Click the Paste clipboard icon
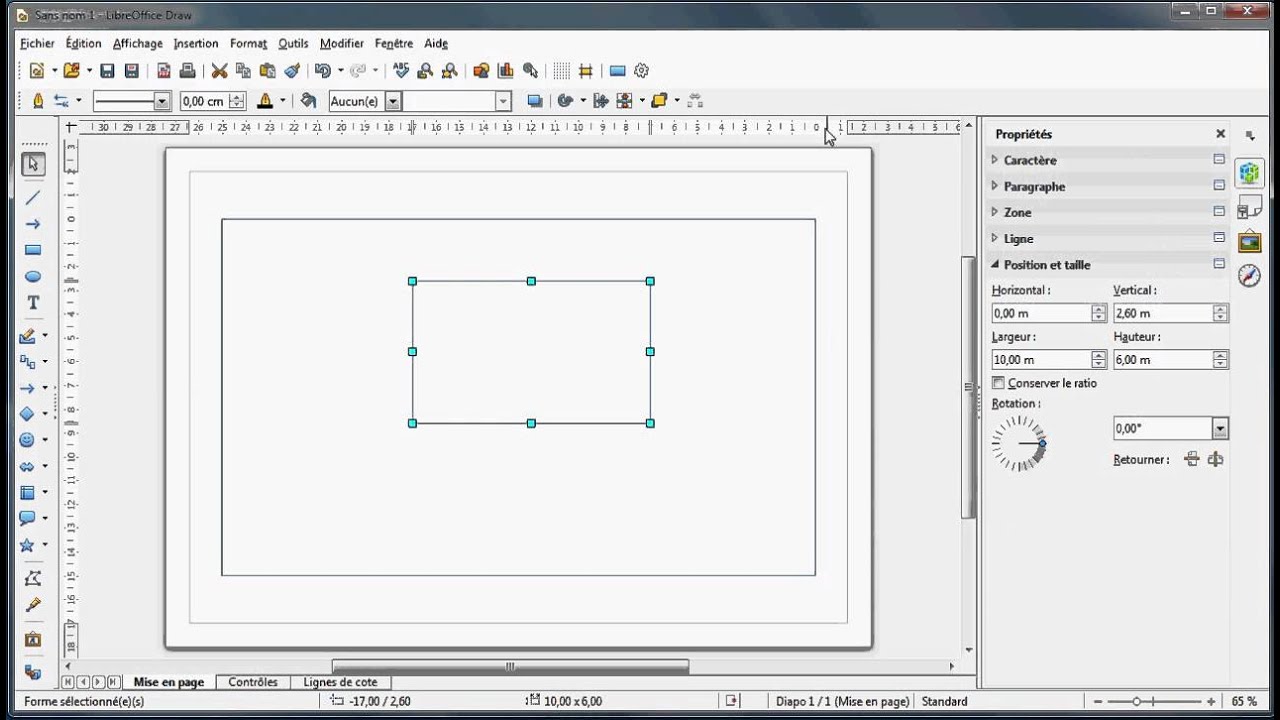 pyautogui.click(x=267, y=71)
